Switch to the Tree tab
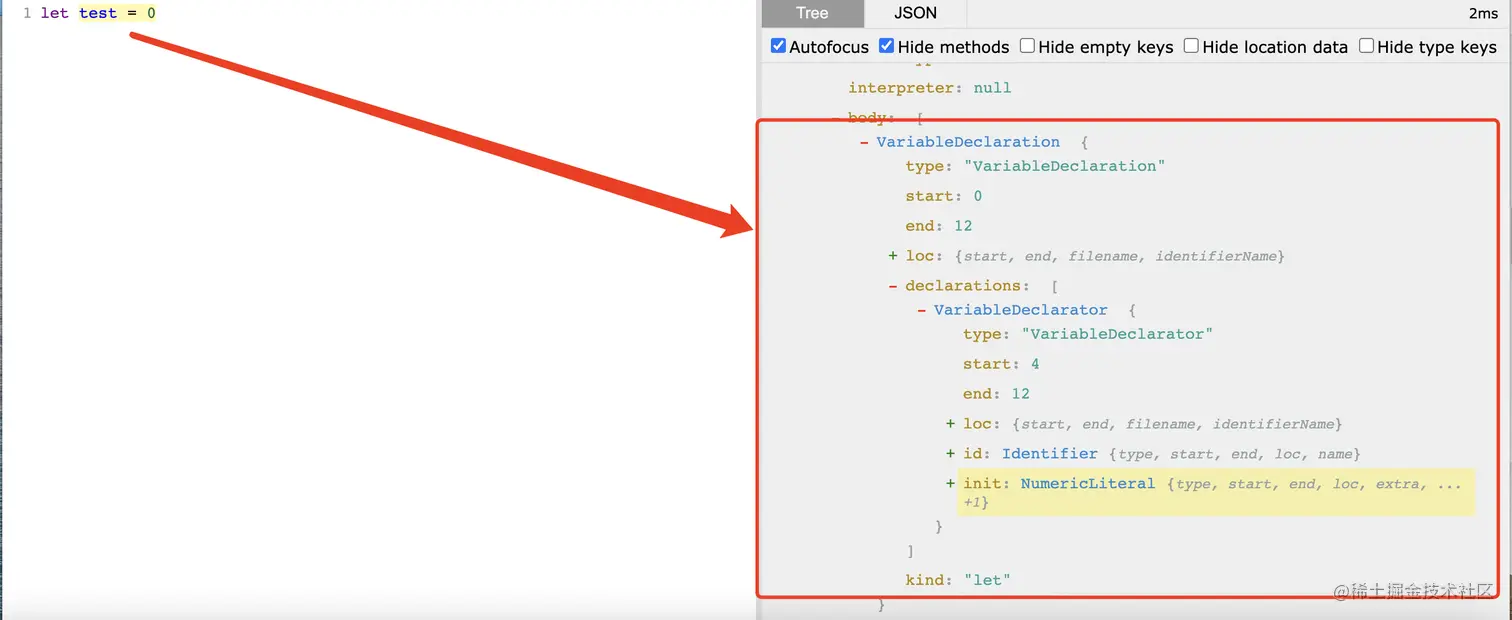1512x620 pixels. [x=812, y=13]
